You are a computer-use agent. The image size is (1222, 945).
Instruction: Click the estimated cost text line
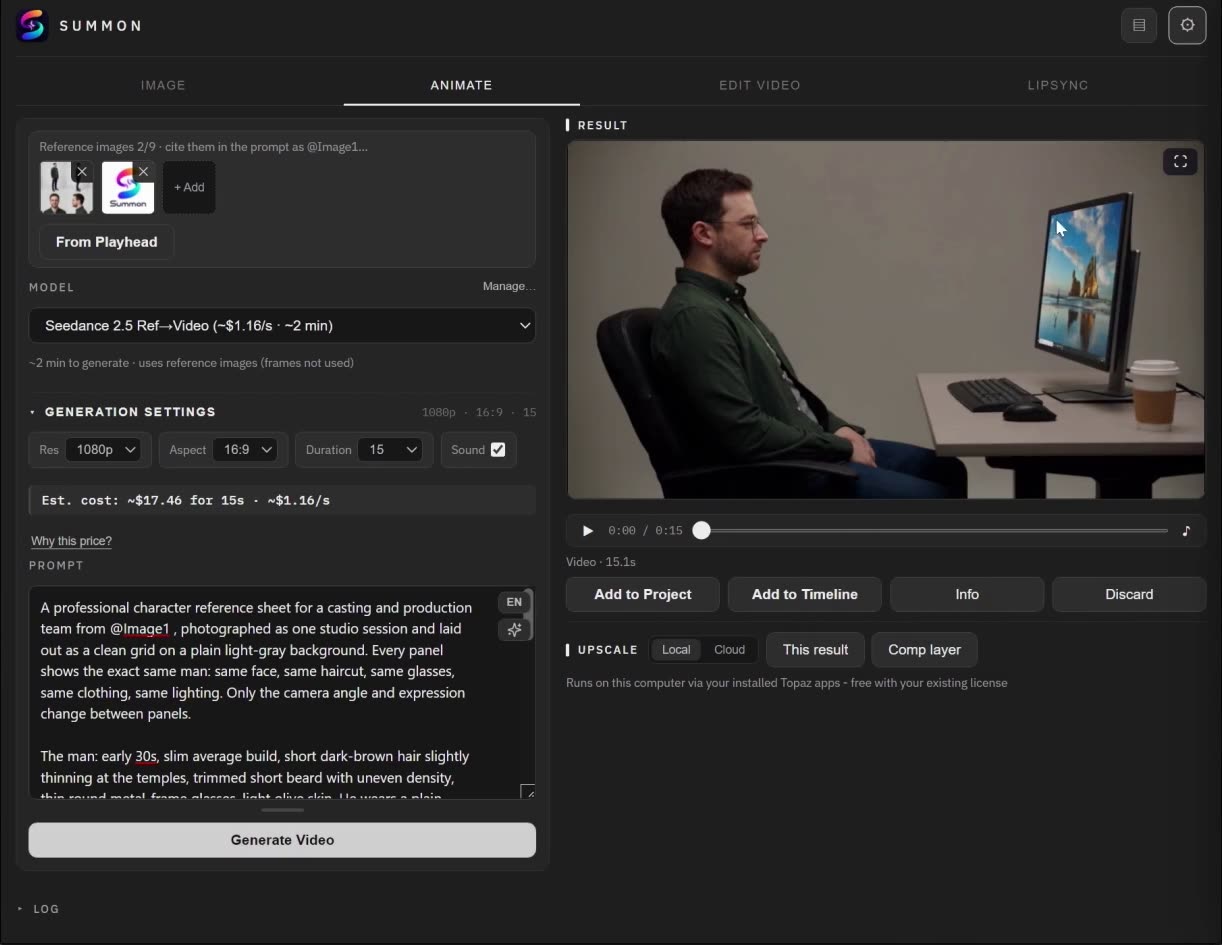(x=282, y=500)
